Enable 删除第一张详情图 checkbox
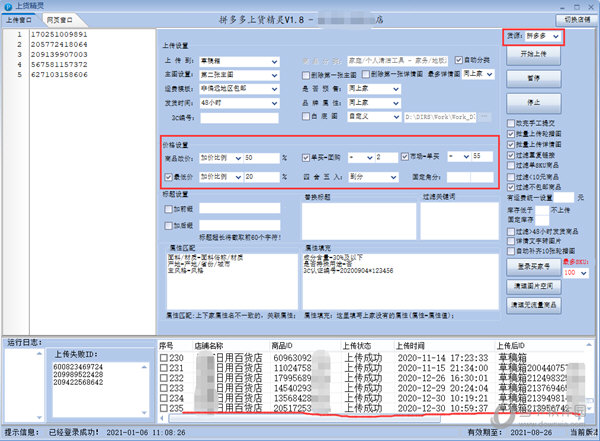The width and height of the screenshot is (600, 441). (x=366, y=74)
